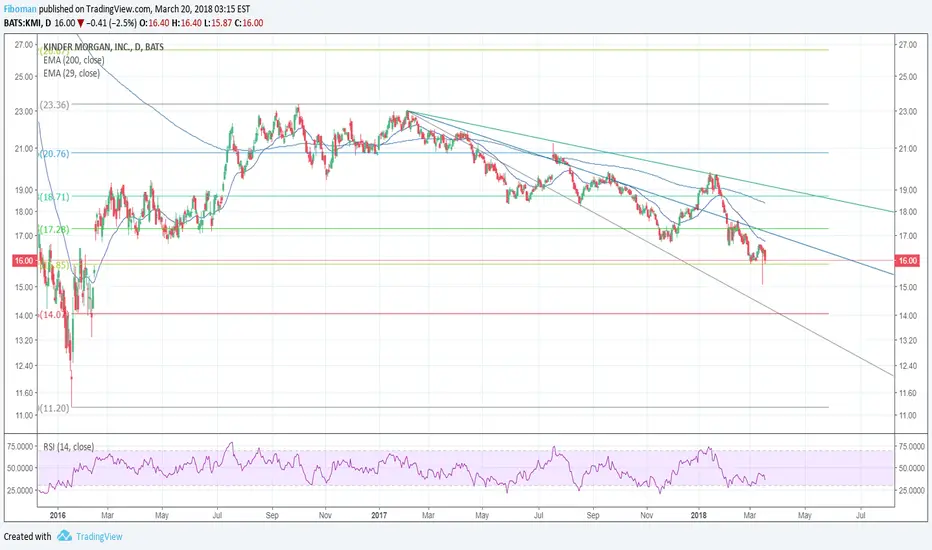Click the (18.71) Fibonacci level label
The image size is (932, 550).
tap(54, 196)
